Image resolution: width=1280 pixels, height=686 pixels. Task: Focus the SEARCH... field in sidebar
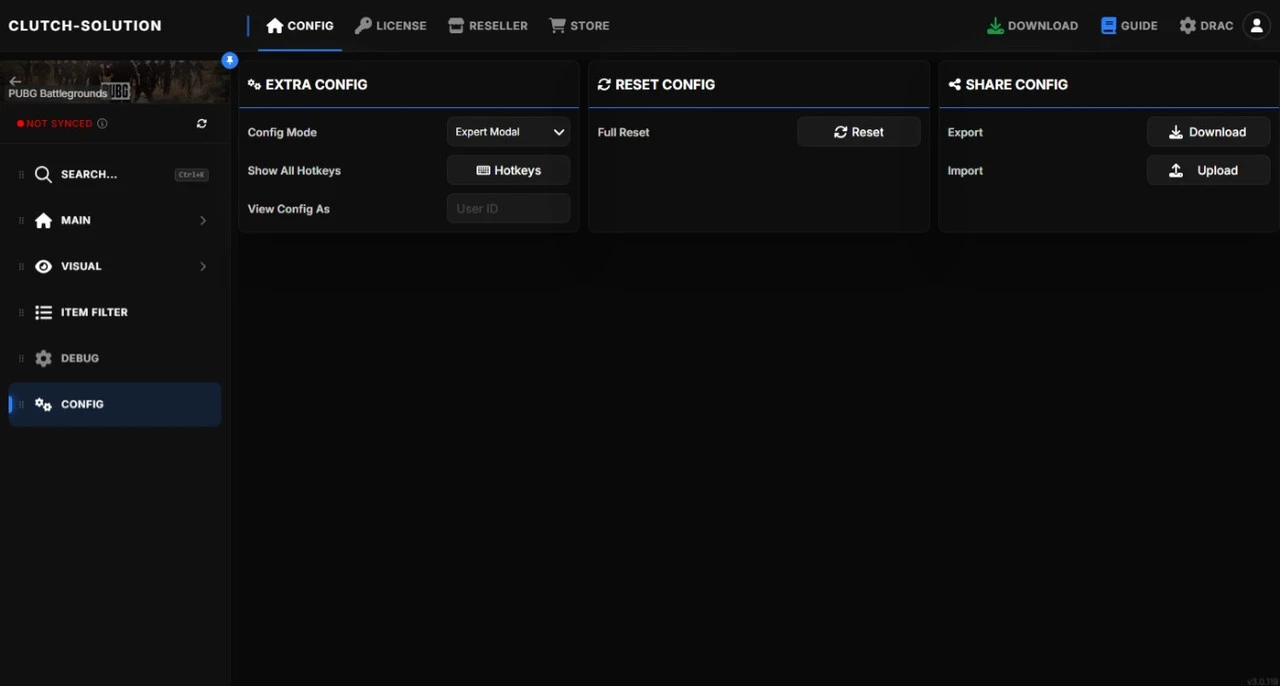[x=115, y=174]
